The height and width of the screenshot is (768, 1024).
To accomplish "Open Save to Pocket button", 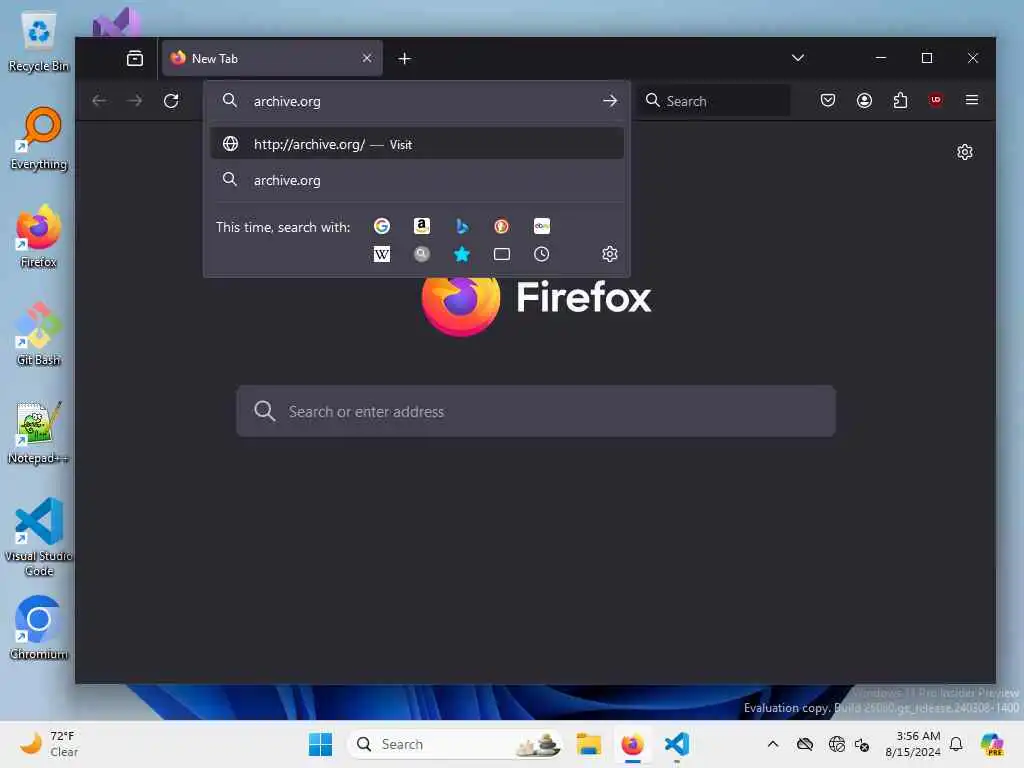I will coord(827,100).
